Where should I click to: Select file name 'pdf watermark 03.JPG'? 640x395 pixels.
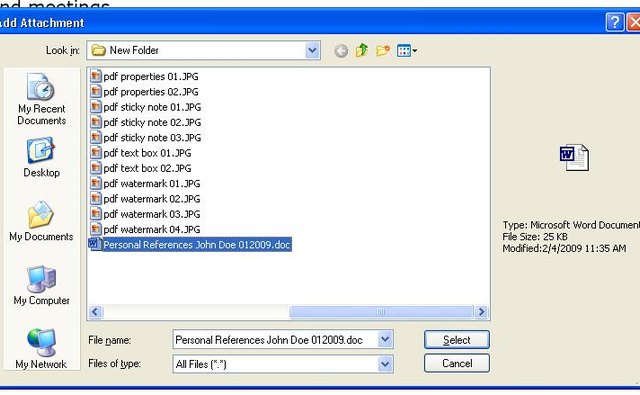(152, 214)
